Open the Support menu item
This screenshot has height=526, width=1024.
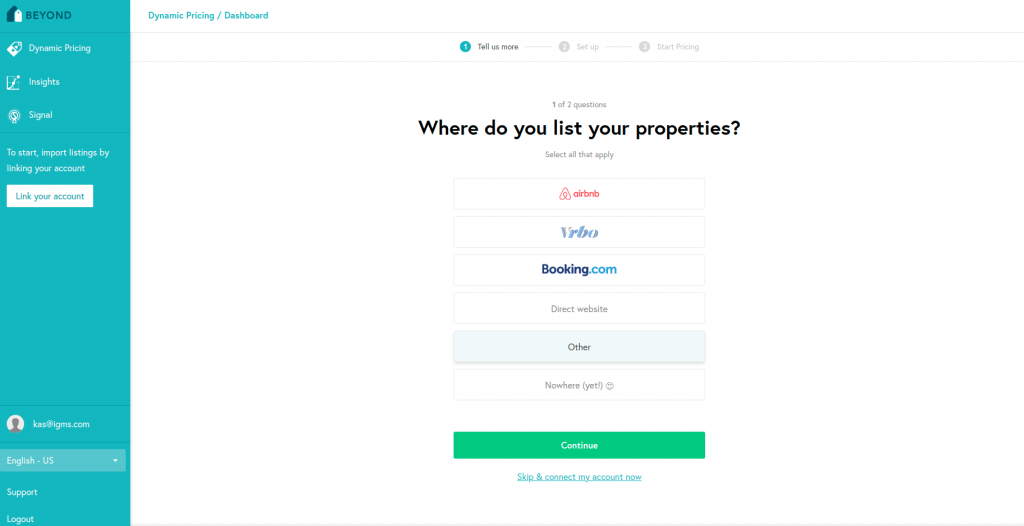click(22, 492)
